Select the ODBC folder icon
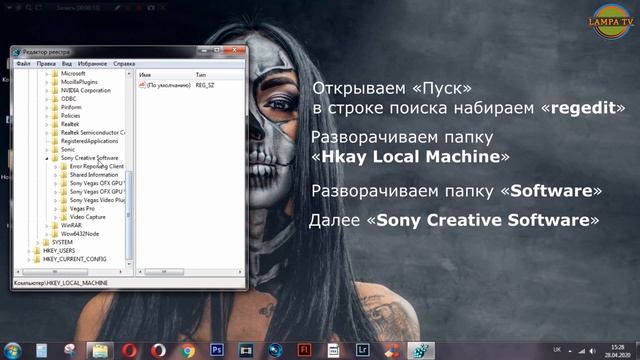640x360 pixels. (x=55, y=99)
